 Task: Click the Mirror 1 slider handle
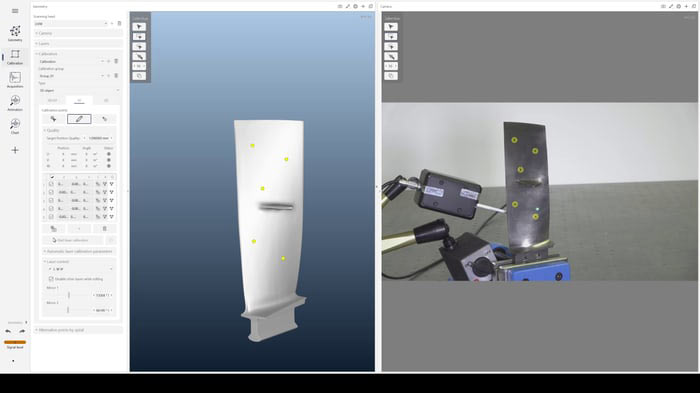point(69,295)
